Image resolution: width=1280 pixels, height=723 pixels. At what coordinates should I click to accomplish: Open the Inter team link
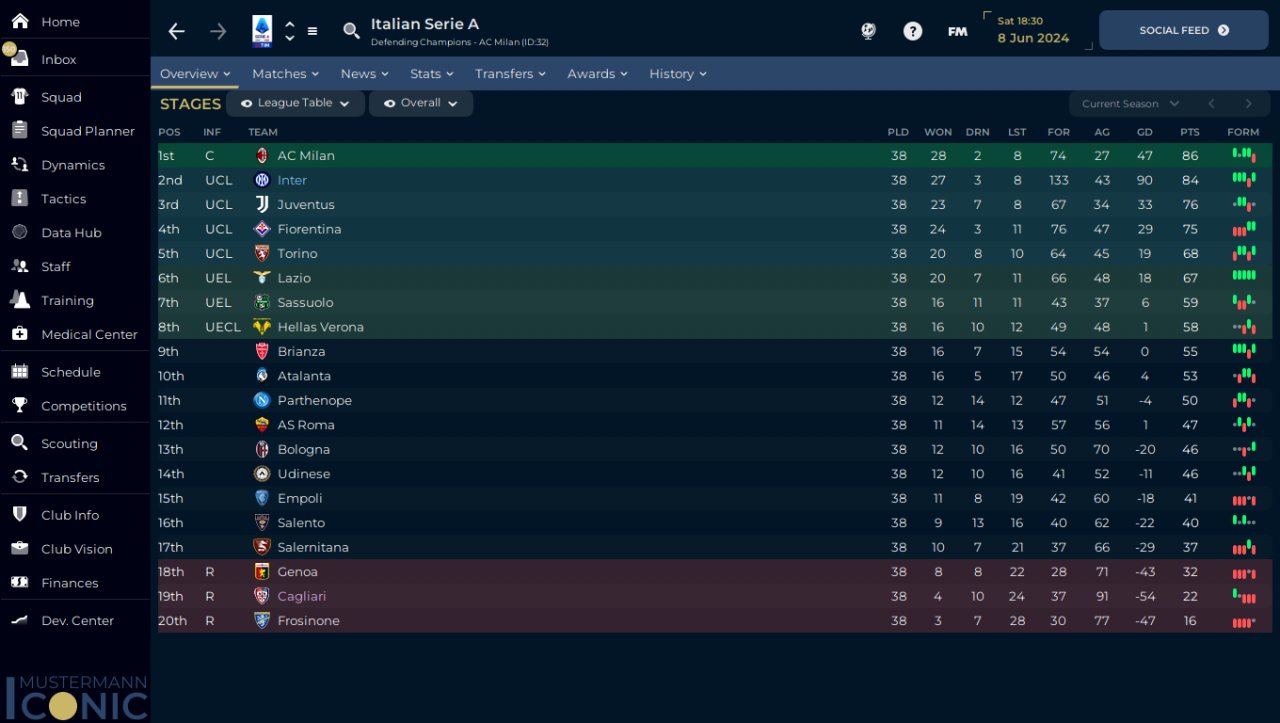pyautogui.click(x=292, y=180)
